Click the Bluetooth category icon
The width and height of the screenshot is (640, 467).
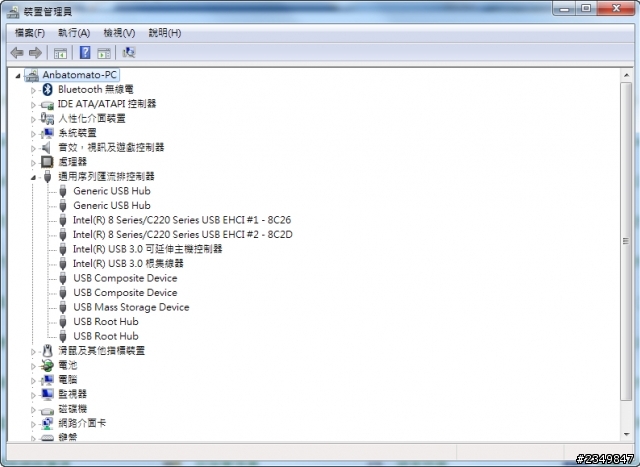click(47, 89)
